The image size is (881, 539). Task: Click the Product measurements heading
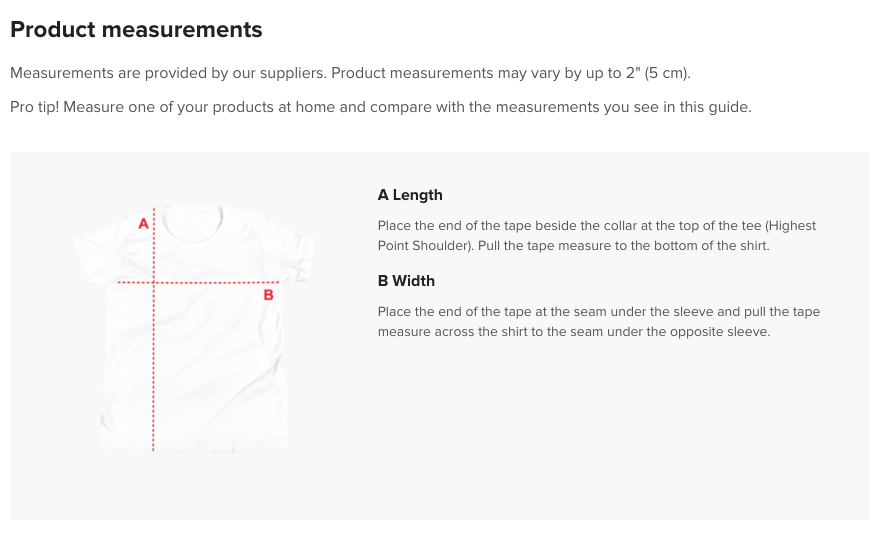[136, 30]
